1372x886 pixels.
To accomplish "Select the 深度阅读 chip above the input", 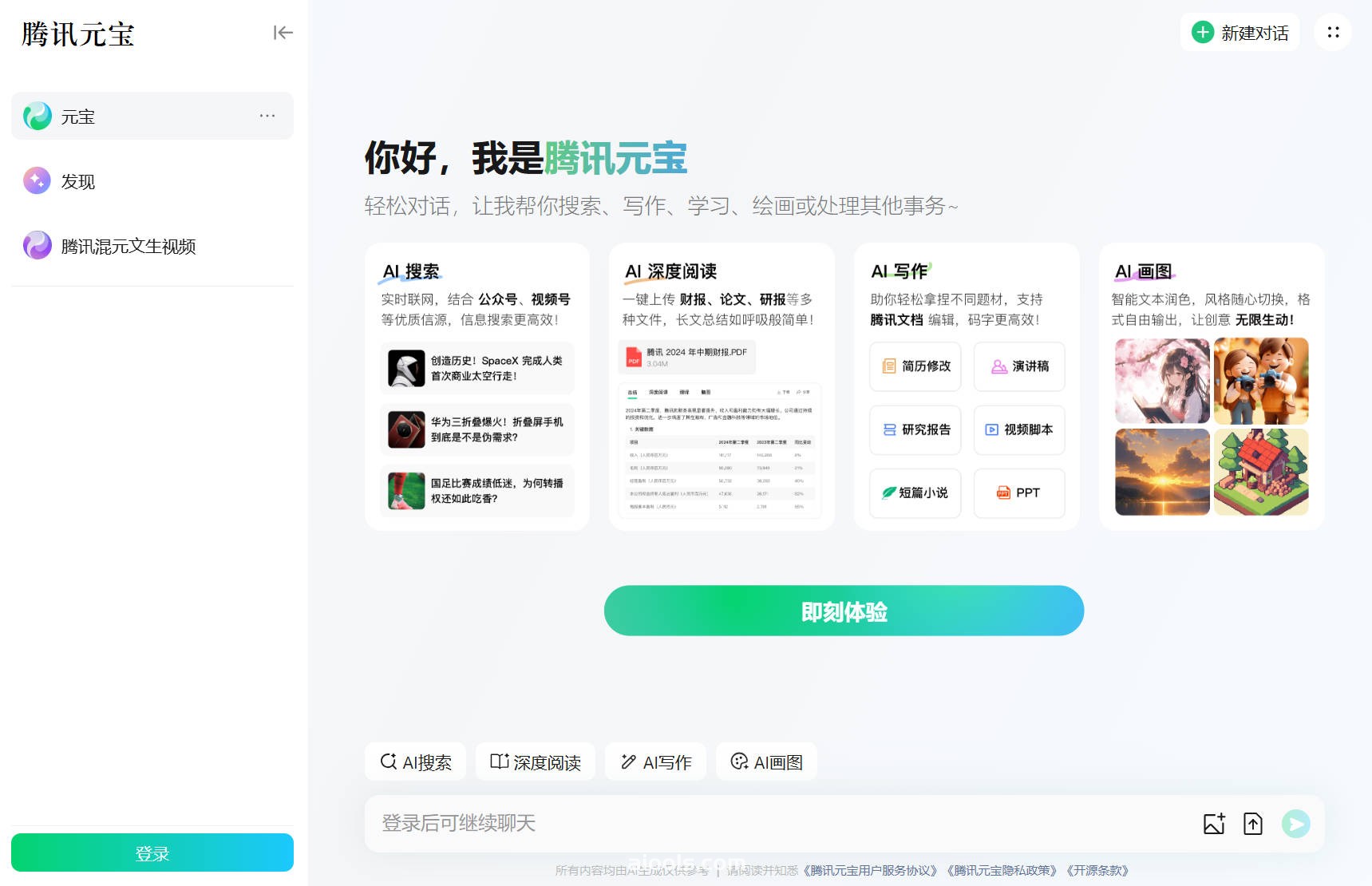I will click(x=536, y=762).
